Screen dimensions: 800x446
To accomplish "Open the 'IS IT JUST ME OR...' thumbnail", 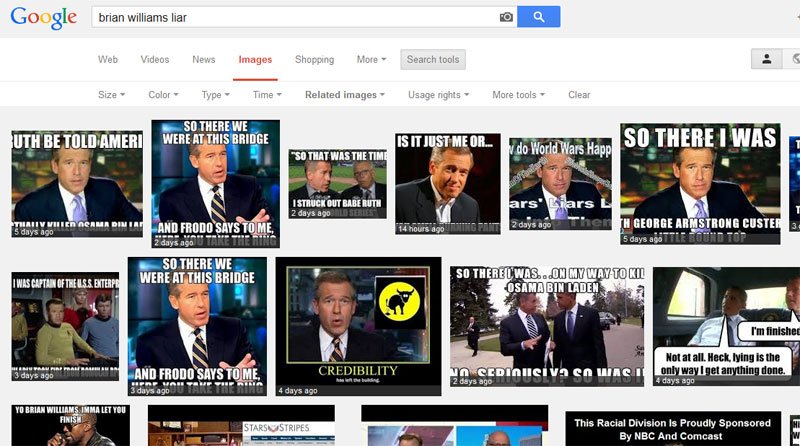I will tap(448, 184).
